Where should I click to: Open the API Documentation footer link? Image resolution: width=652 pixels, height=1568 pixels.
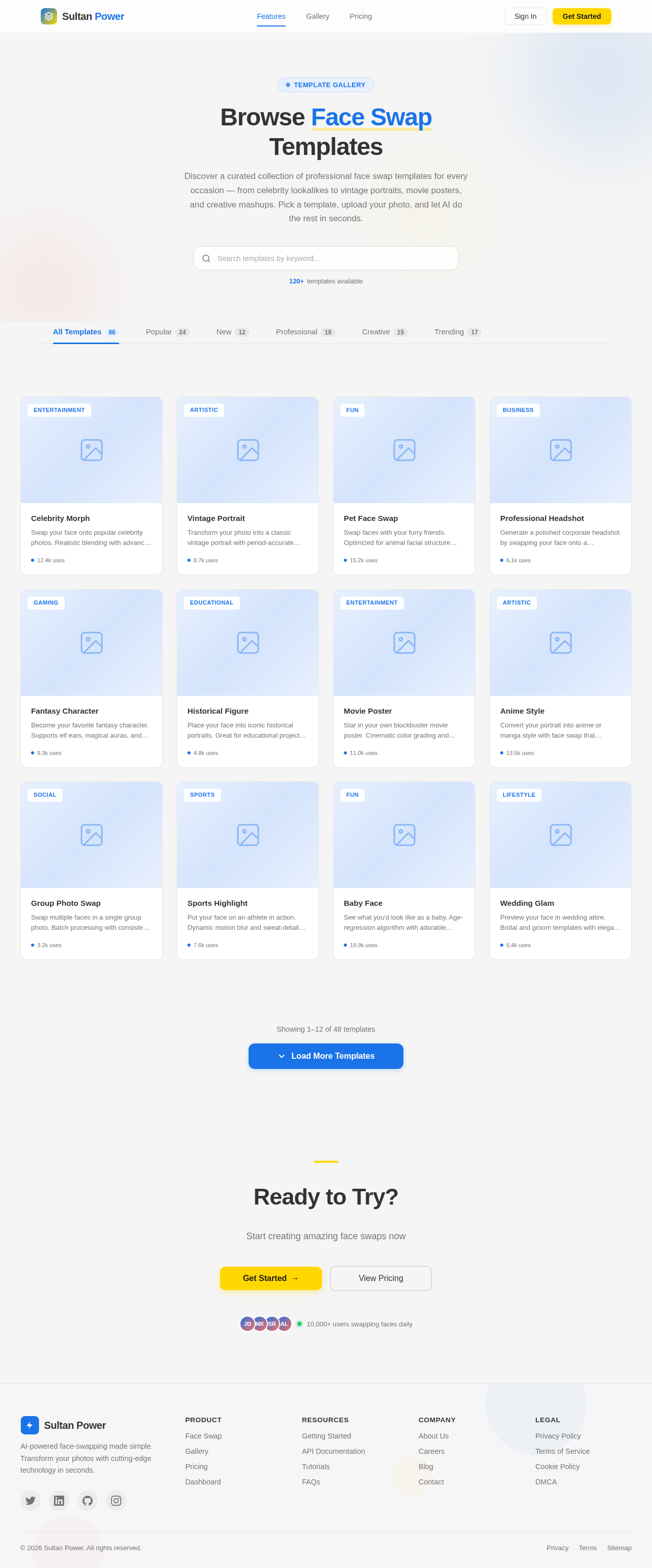point(333,1451)
